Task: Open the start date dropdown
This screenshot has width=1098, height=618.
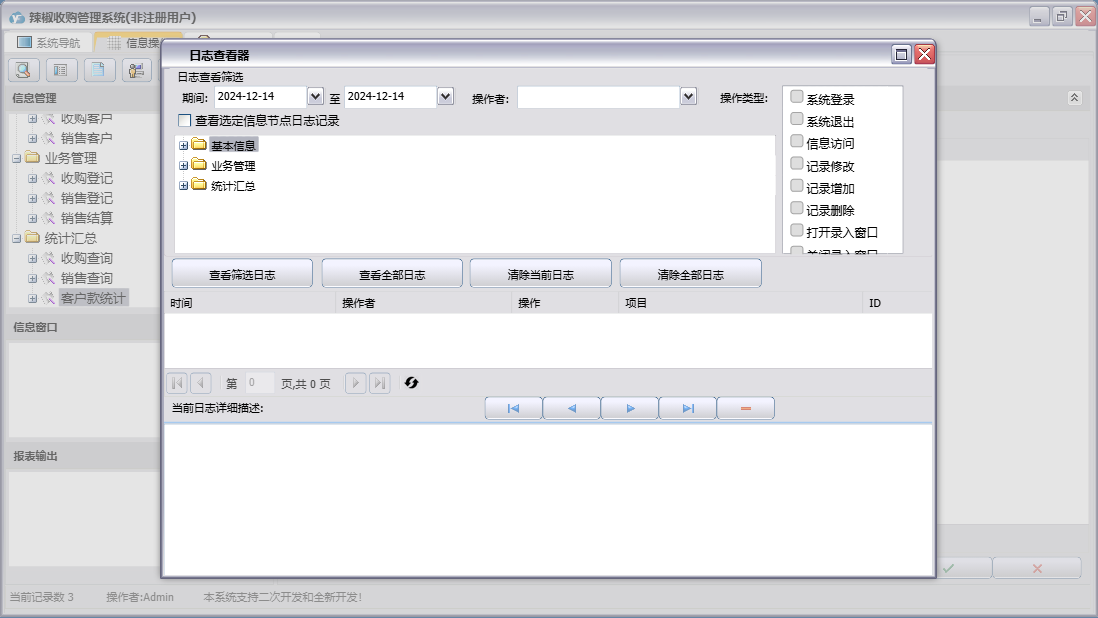Action: [315, 97]
